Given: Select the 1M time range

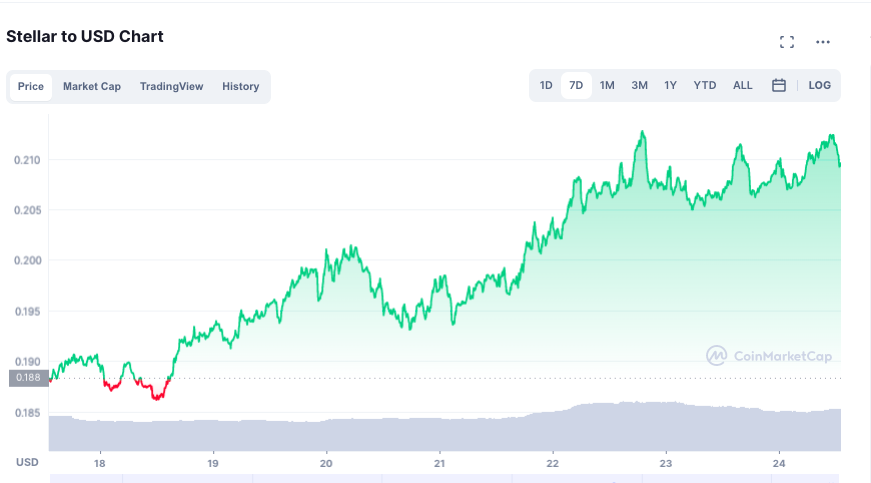Looking at the screenshot, I should click(607, 85).
